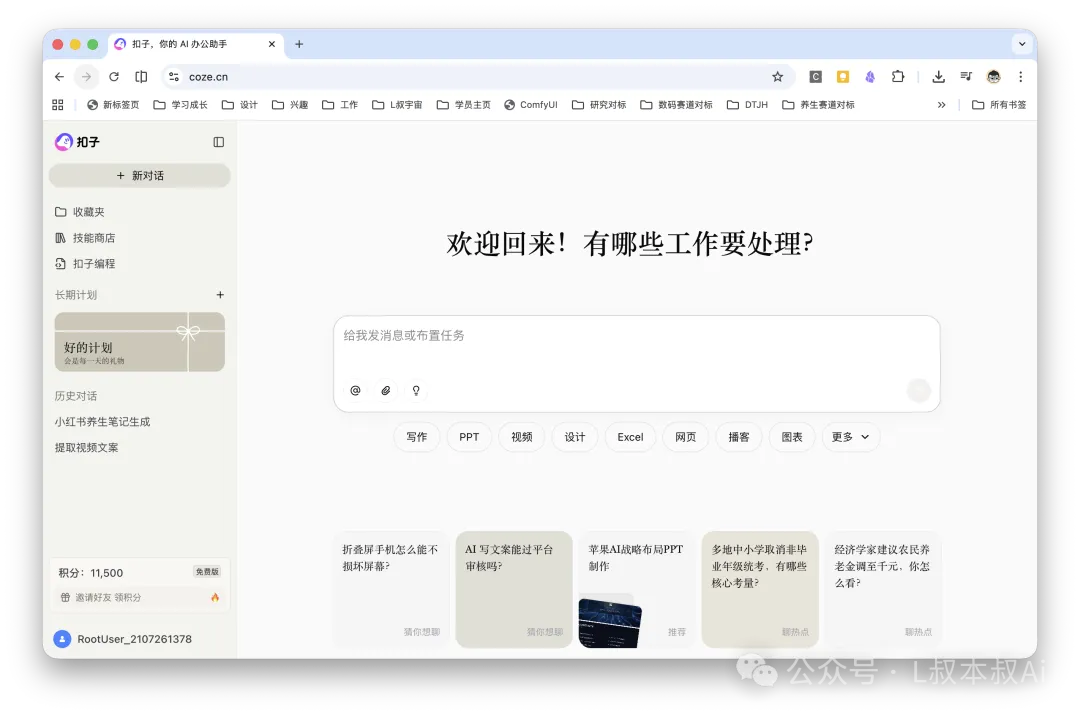Open the 好的计划 plan card
The height and width of the screenshot is (715, 1080).
(x=139, y=342)
